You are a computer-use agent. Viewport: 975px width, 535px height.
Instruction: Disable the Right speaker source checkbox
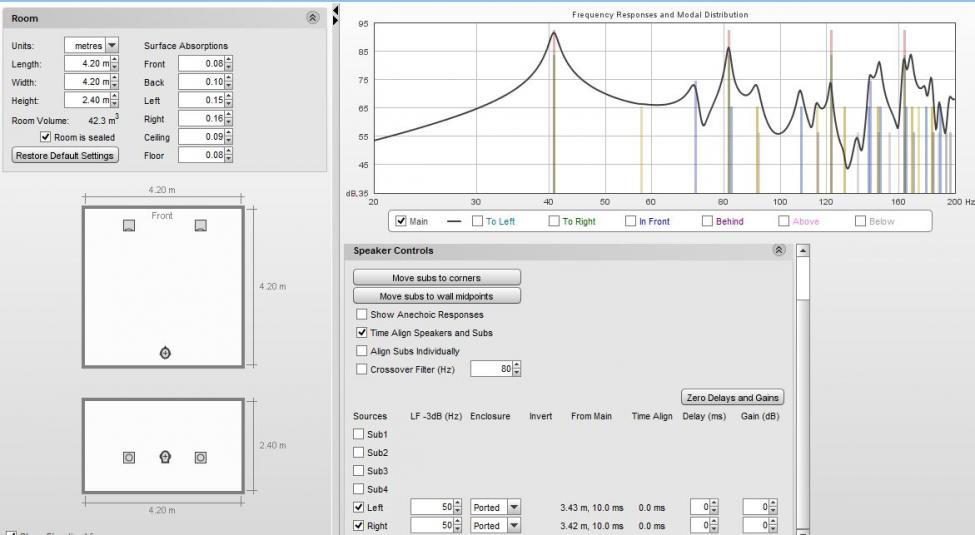click(358, 525)
